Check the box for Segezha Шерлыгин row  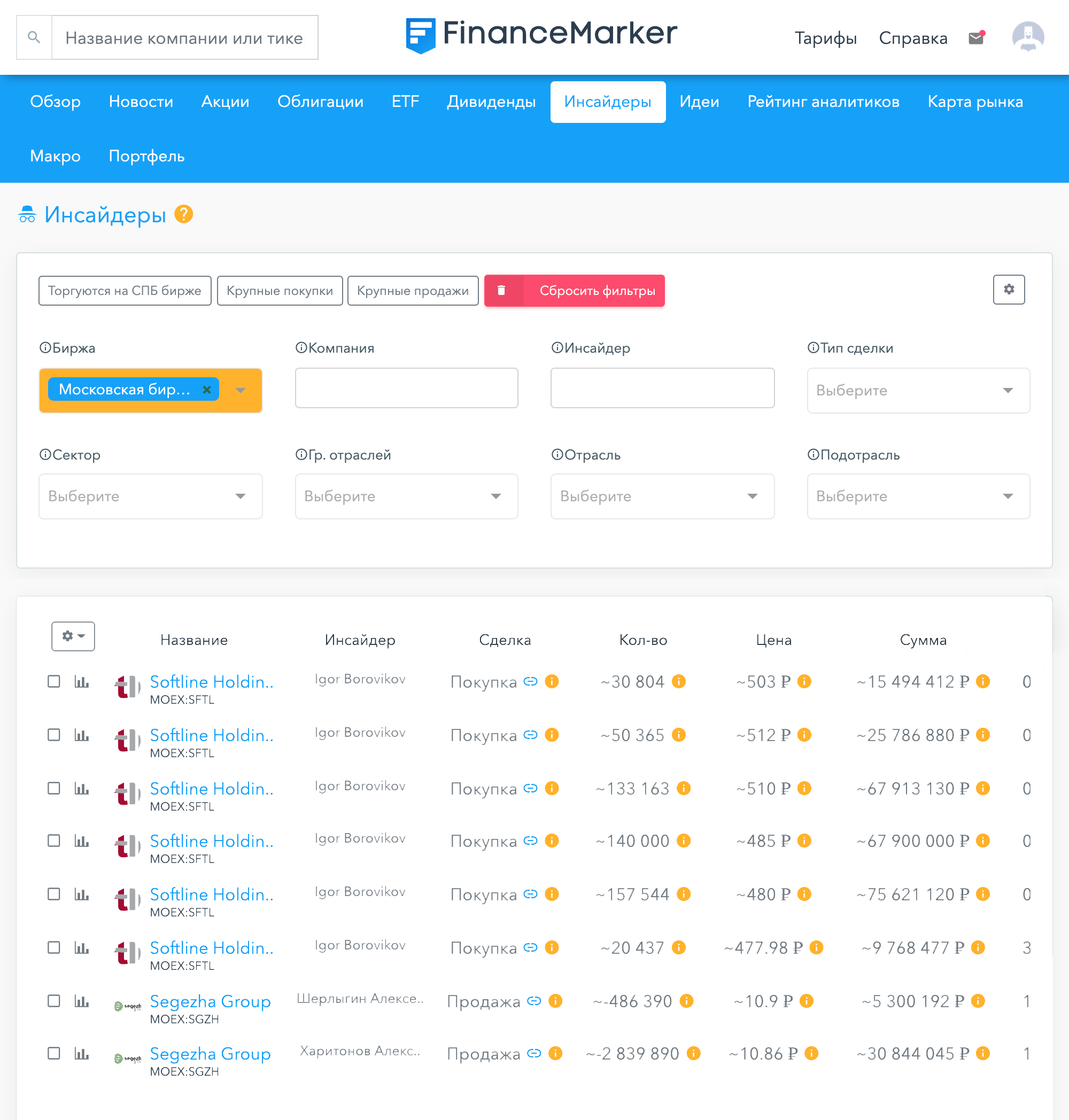click(x=53, y=1001)
